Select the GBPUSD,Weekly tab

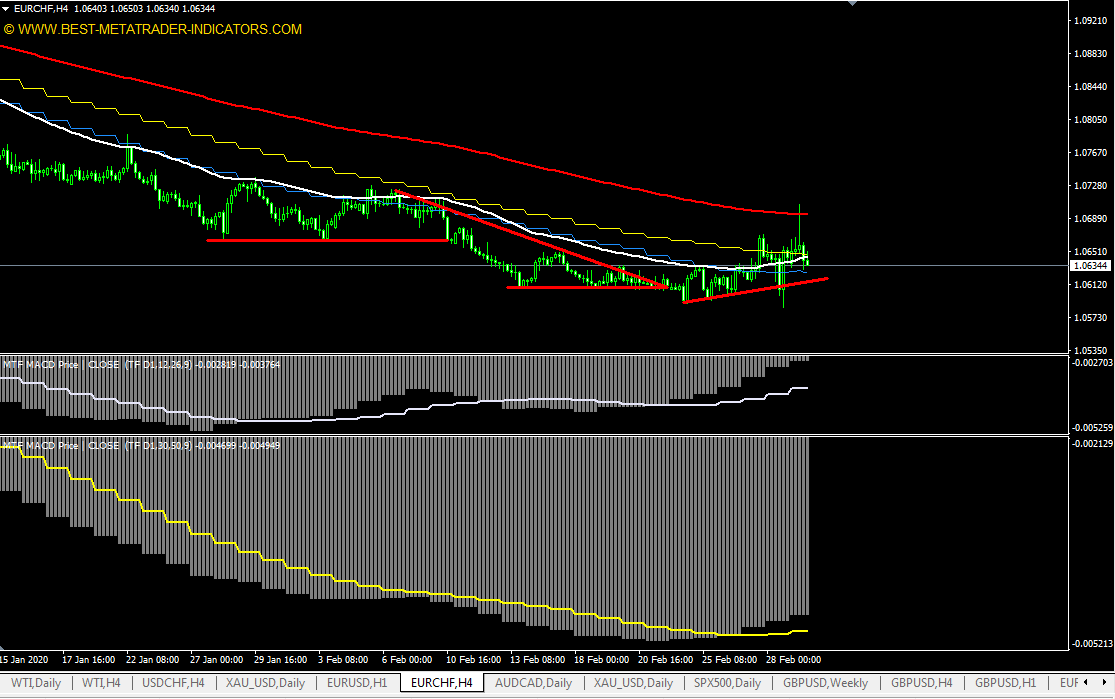point(825,683)
